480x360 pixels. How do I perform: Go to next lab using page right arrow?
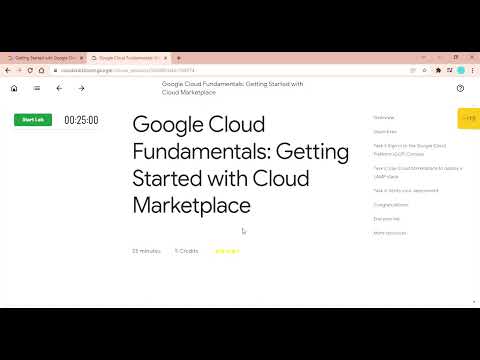[x=81, y=88]
